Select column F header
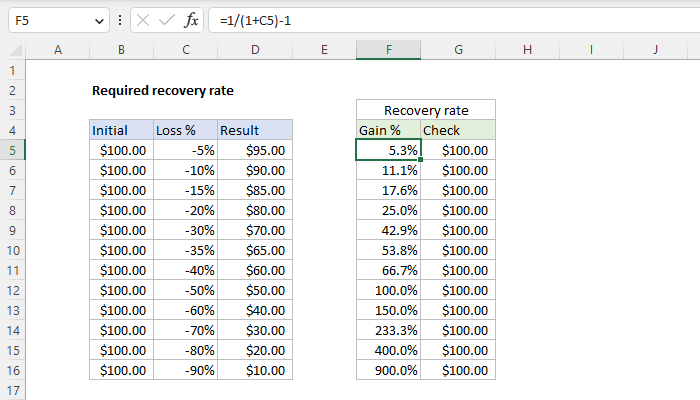The image size is (700, 400). click(x=388, y=50)
